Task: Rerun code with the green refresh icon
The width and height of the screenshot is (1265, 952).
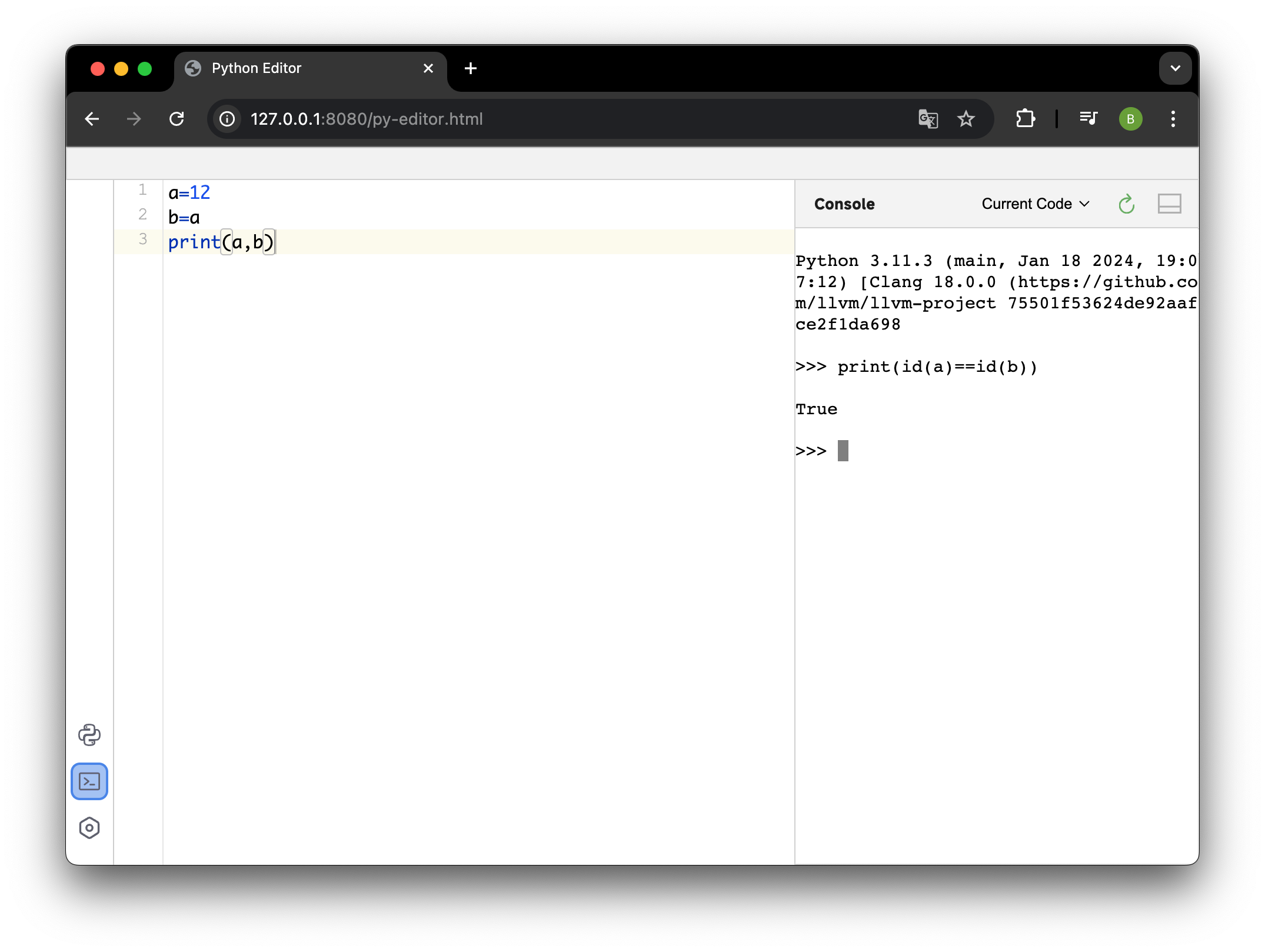Action: [1126, 204]
